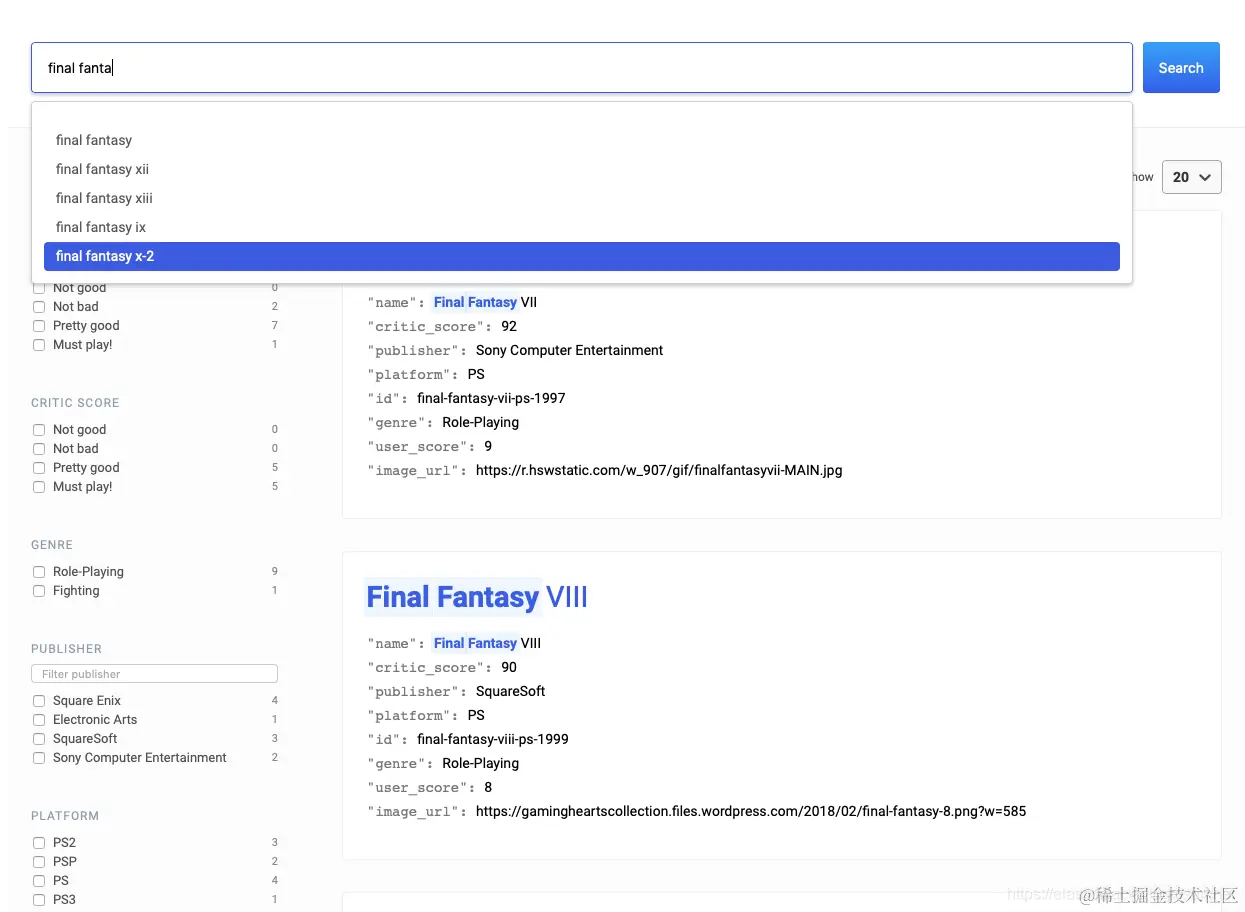Check the Square Enix publisher checkbox
The image size is (1245, 912).
pyautogui.click(x=39, y=701)
